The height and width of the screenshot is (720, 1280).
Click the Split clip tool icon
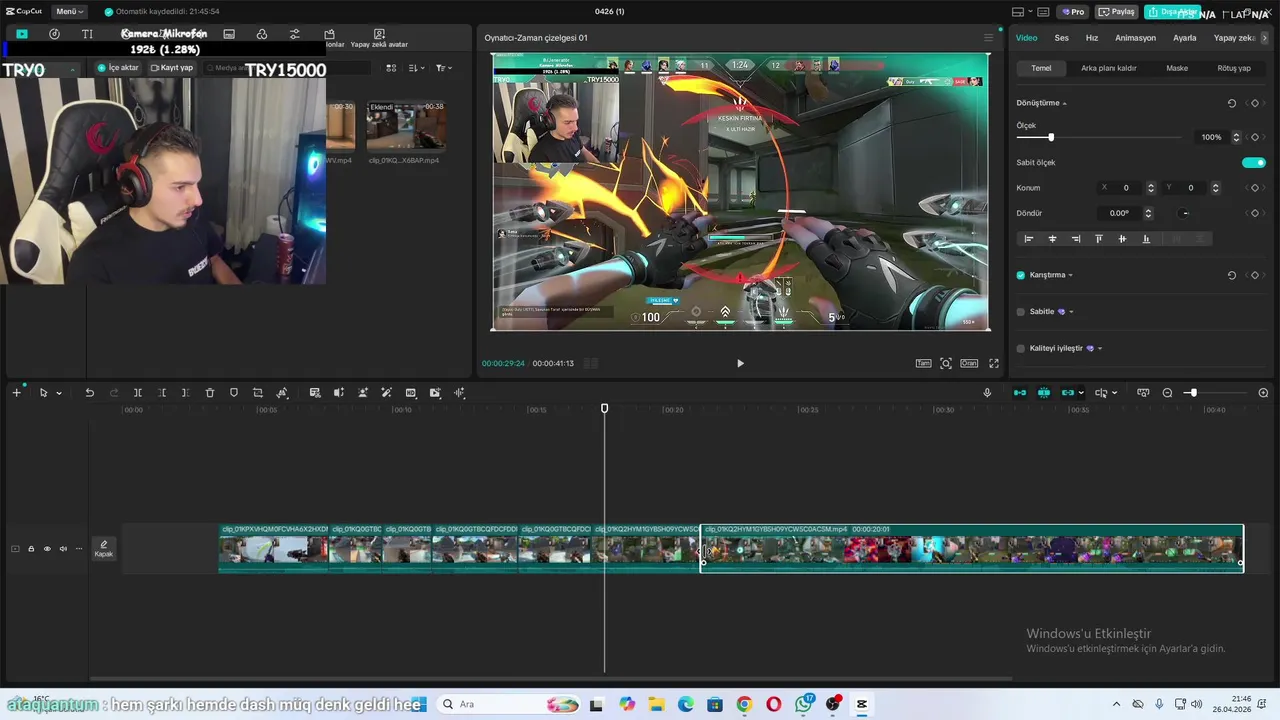coord(138,393)
